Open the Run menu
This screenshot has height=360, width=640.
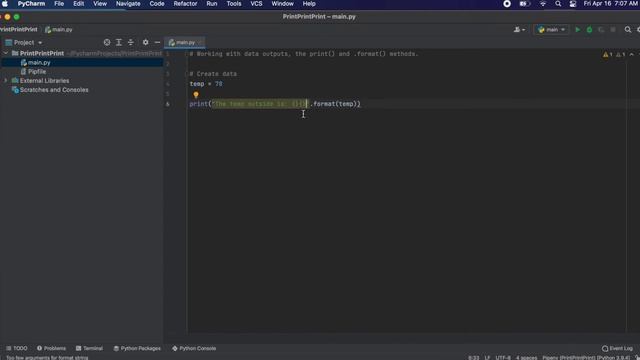point(211,4)
